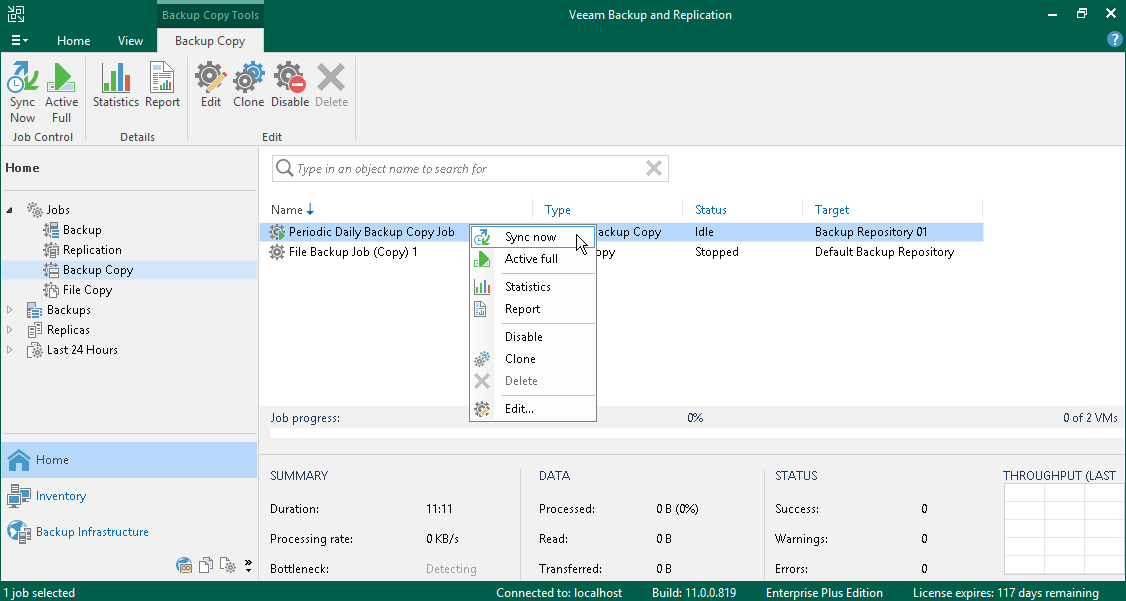Choose Report in context menu
Screen dimensions: 1126x601
pyautogui.click(x=533, y=309)
